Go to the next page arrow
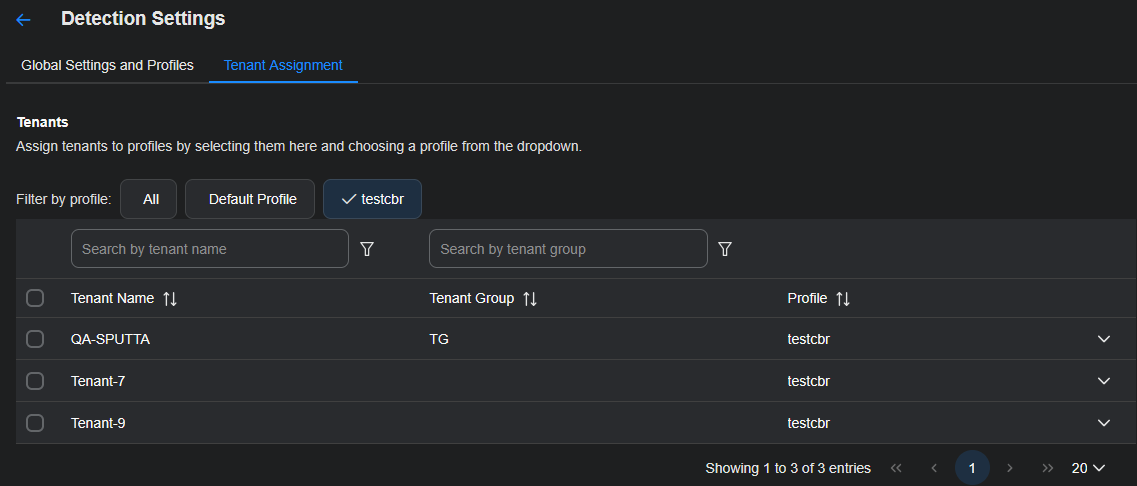This screenshot has width=1137, height=486. [1010, 468]
